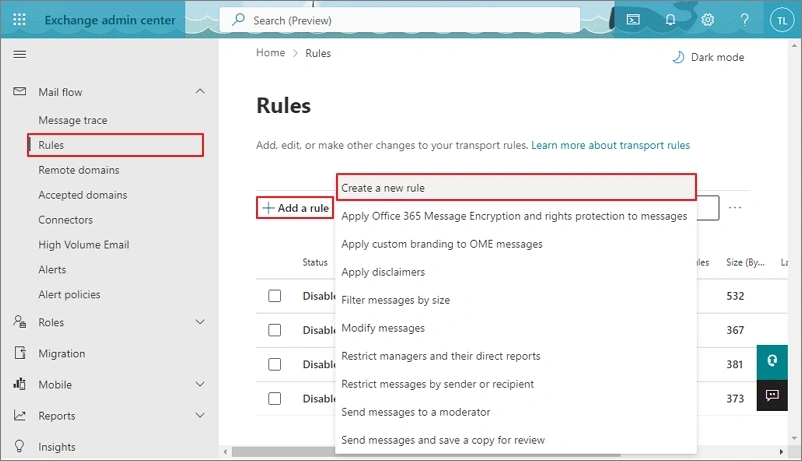The image size is (802, 461).
Task: Open the support headset icon
Action: (772, 361)
